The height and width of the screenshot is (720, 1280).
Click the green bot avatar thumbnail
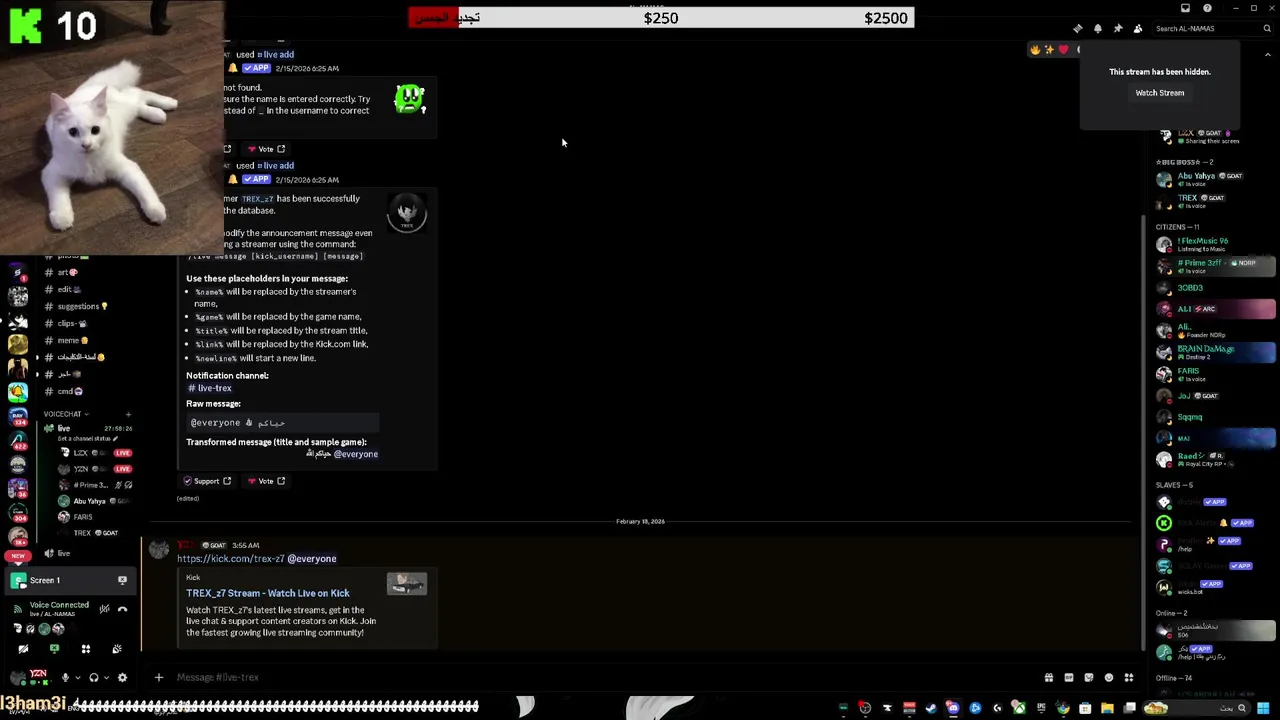click(410, 99)
